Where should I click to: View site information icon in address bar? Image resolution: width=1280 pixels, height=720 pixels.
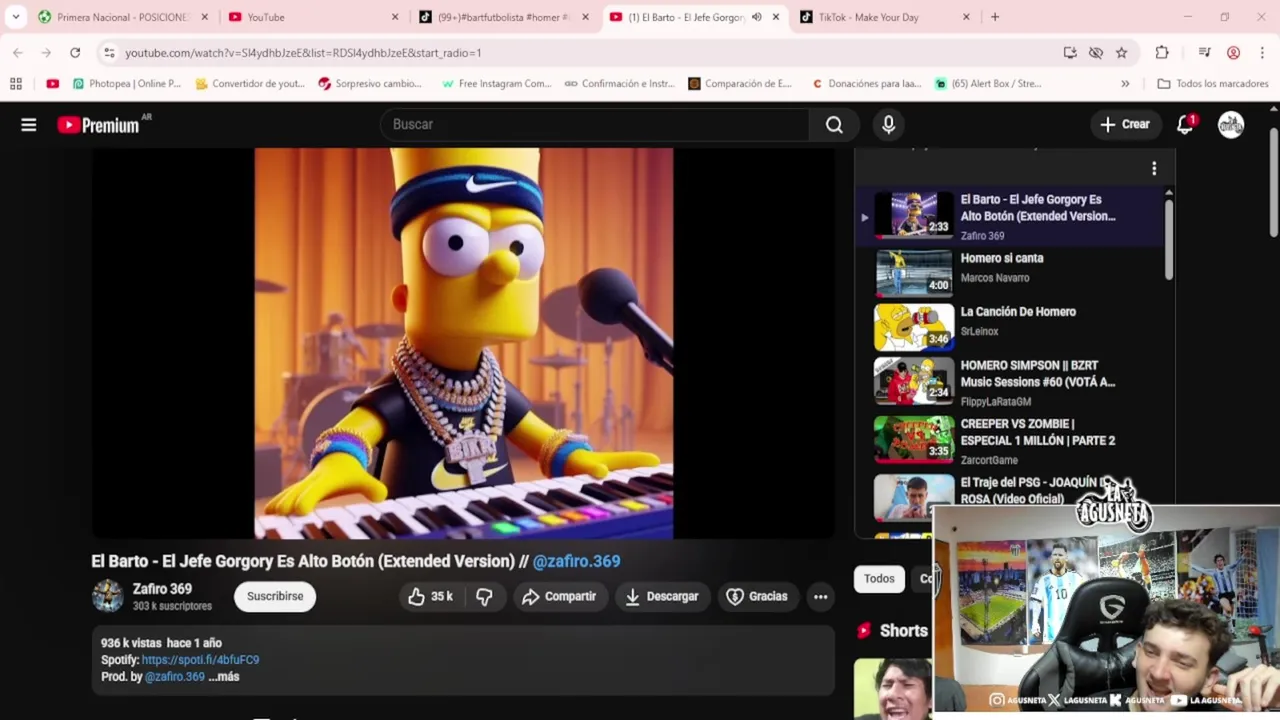tap(109, 52)
